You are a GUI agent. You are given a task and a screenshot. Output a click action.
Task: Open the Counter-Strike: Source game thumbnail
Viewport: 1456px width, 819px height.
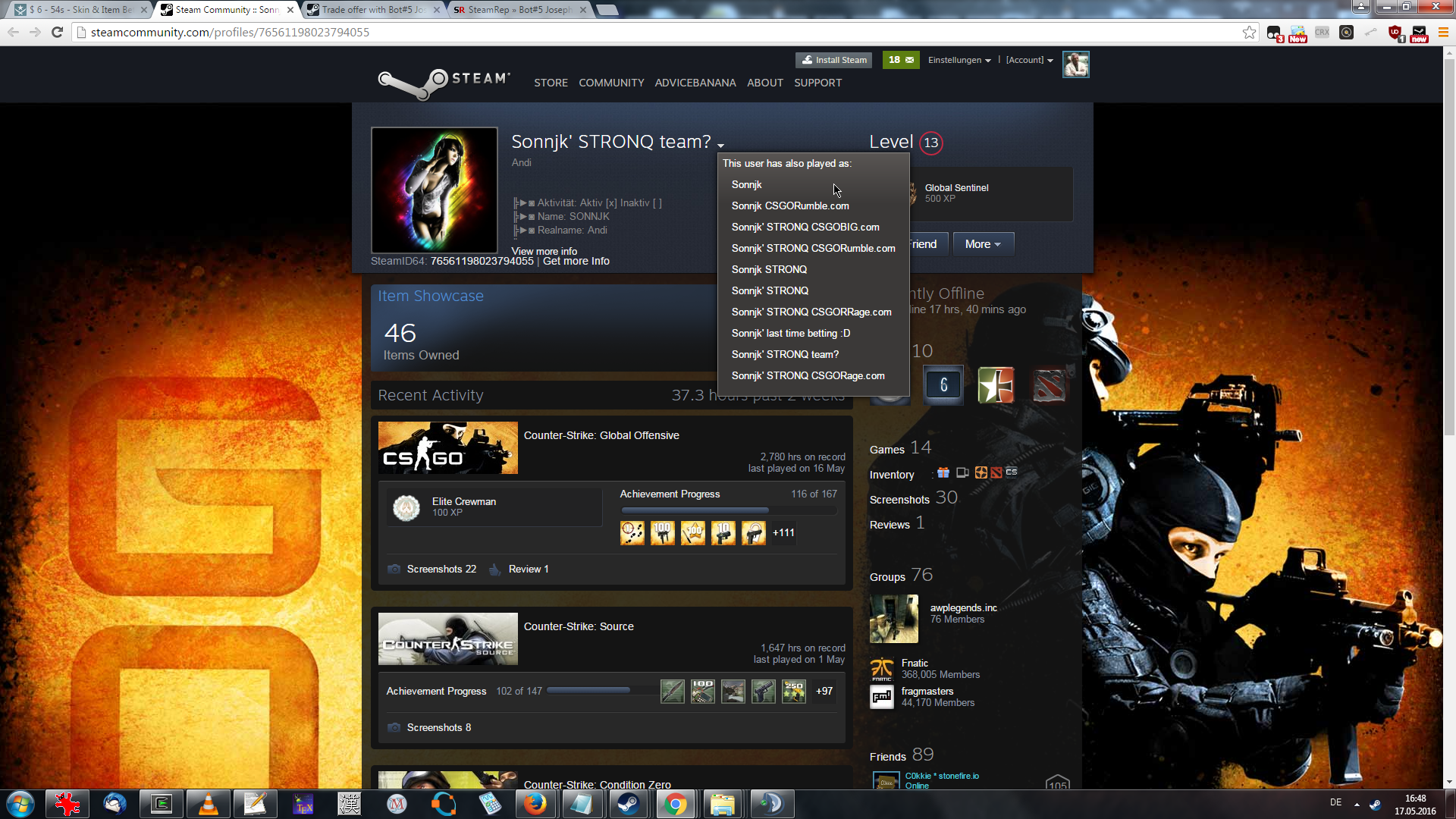448,639
